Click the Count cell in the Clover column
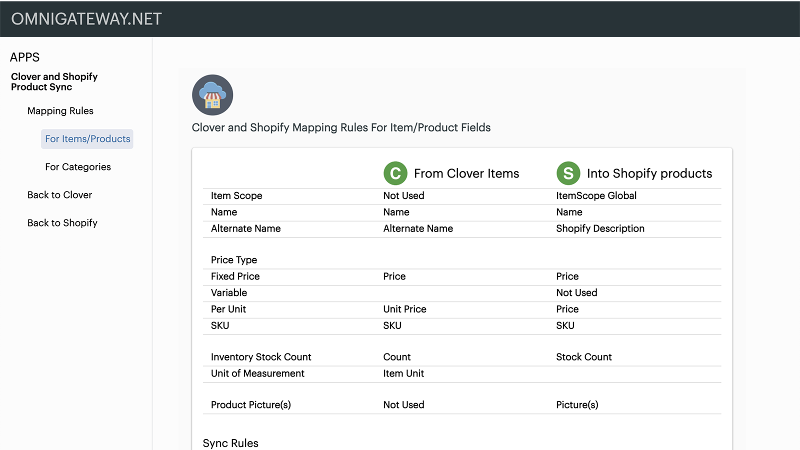The width and height of the screenshot is (800, 450). (x=397, y=357)
